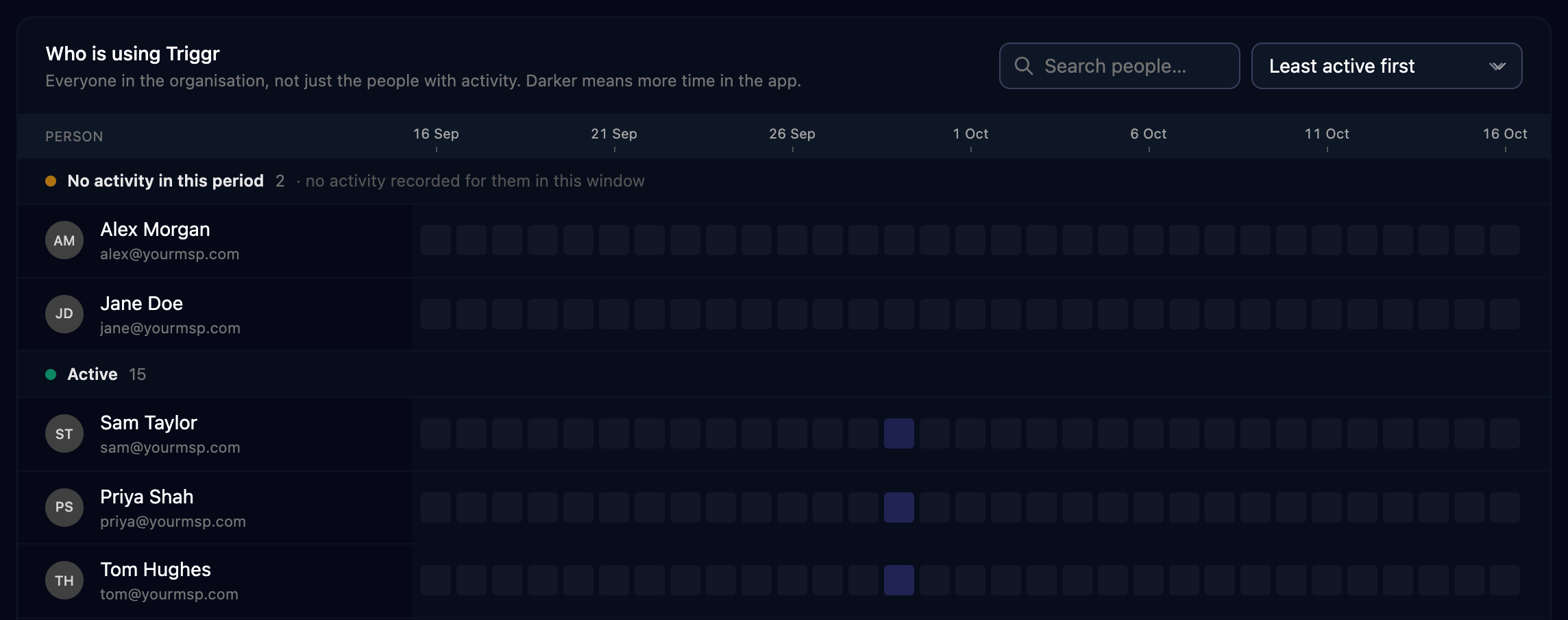Select the name Priya Shah
Screen dimensions: 1568x620
[x=147, y=497]
